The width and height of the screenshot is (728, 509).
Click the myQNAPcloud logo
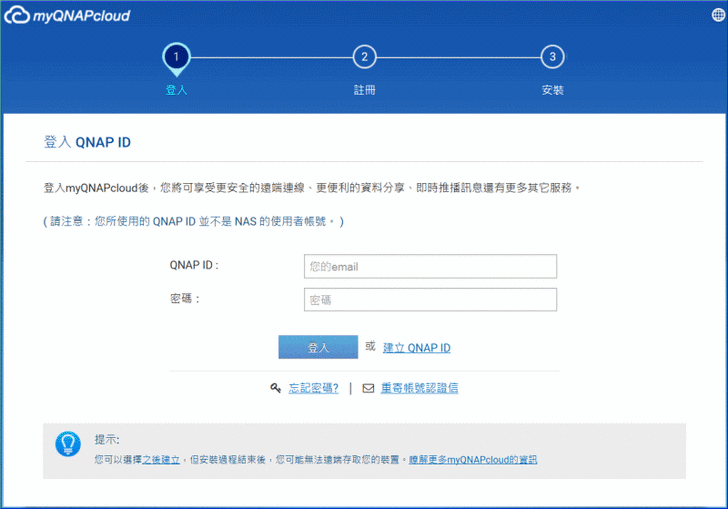coord(67,15)
